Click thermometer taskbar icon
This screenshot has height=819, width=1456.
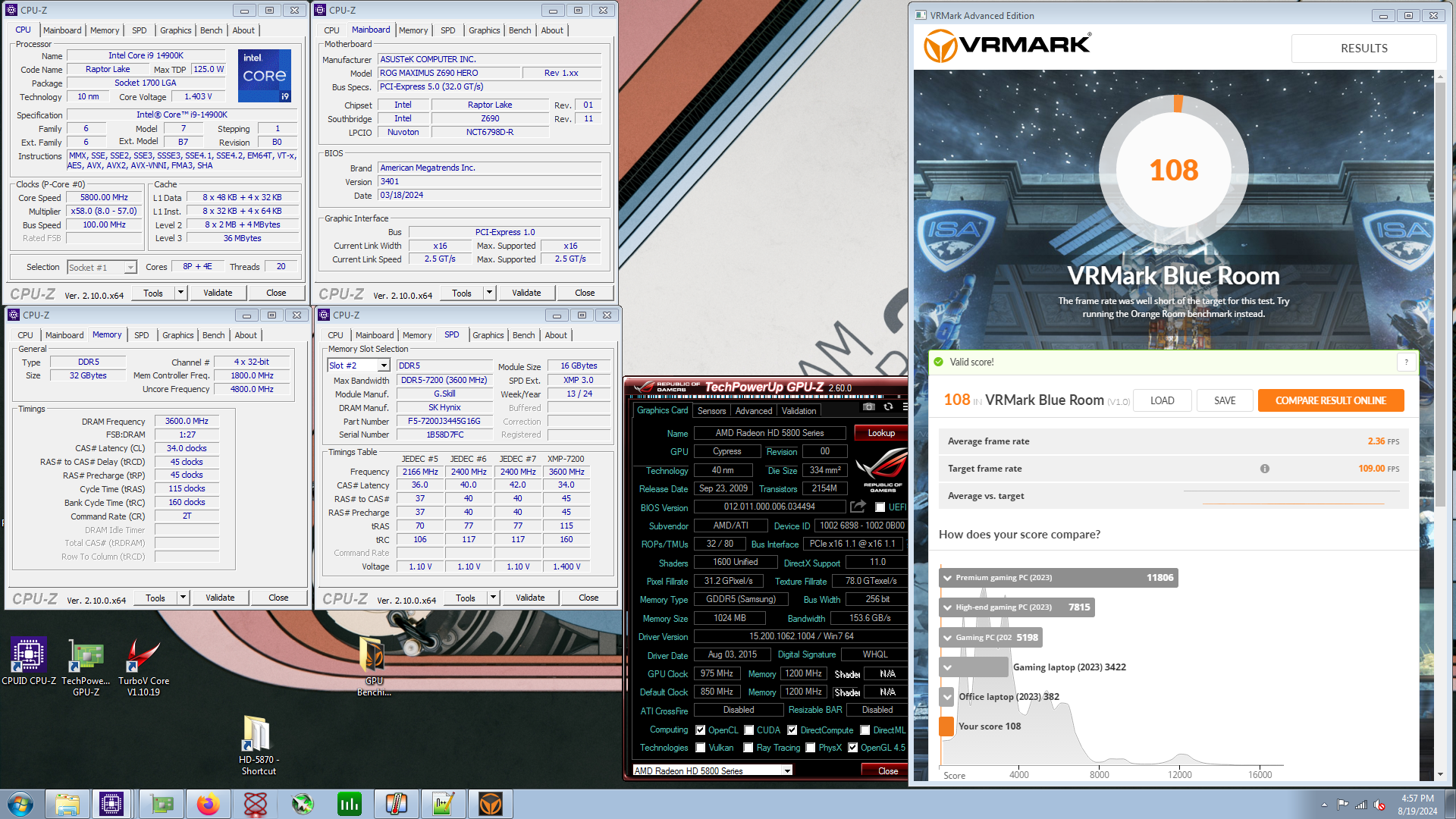pyautogui.click(x=397, y=804)
